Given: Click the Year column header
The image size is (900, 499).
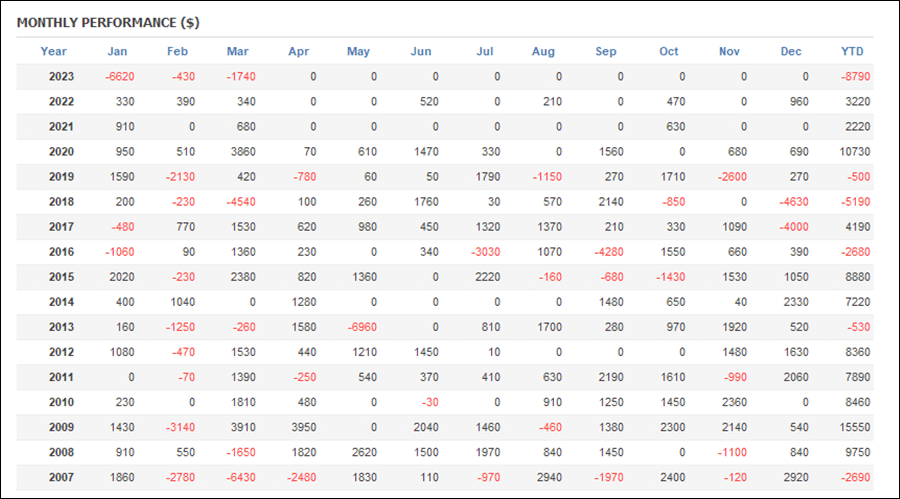Looking at the screenshot, I should click(x=53, y=51).
